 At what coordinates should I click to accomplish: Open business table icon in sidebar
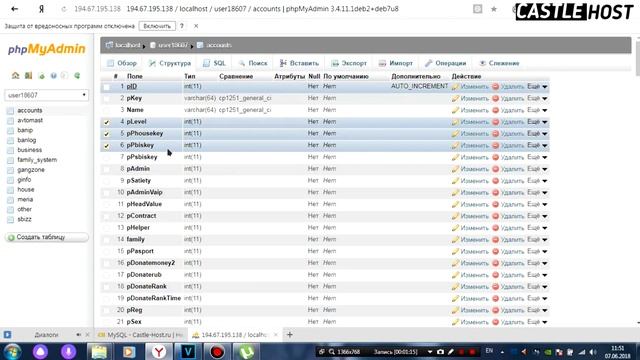point(11,150)
